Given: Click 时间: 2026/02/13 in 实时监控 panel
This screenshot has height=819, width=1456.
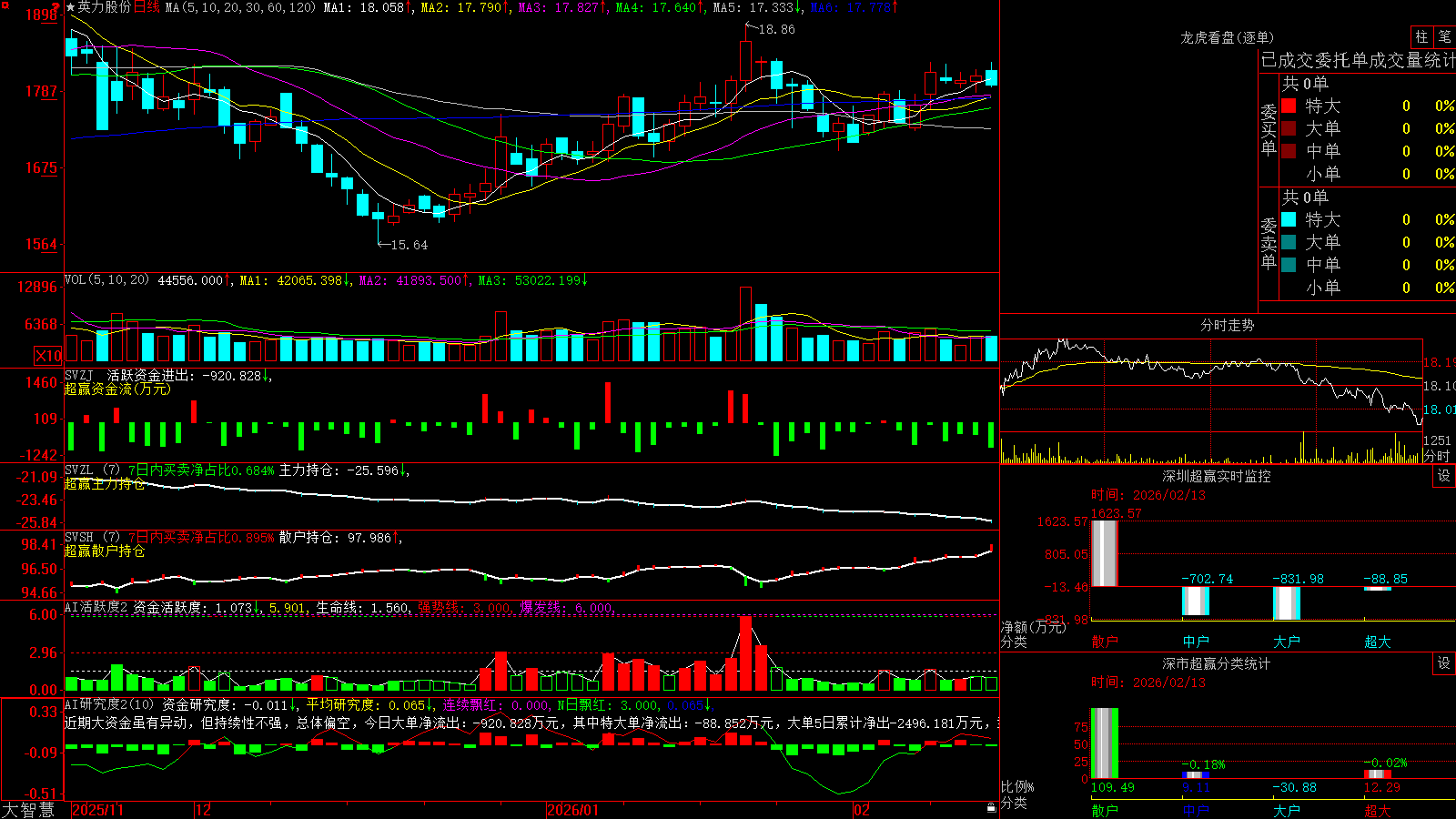Looking at the screenshot, I should point(1148,495).
